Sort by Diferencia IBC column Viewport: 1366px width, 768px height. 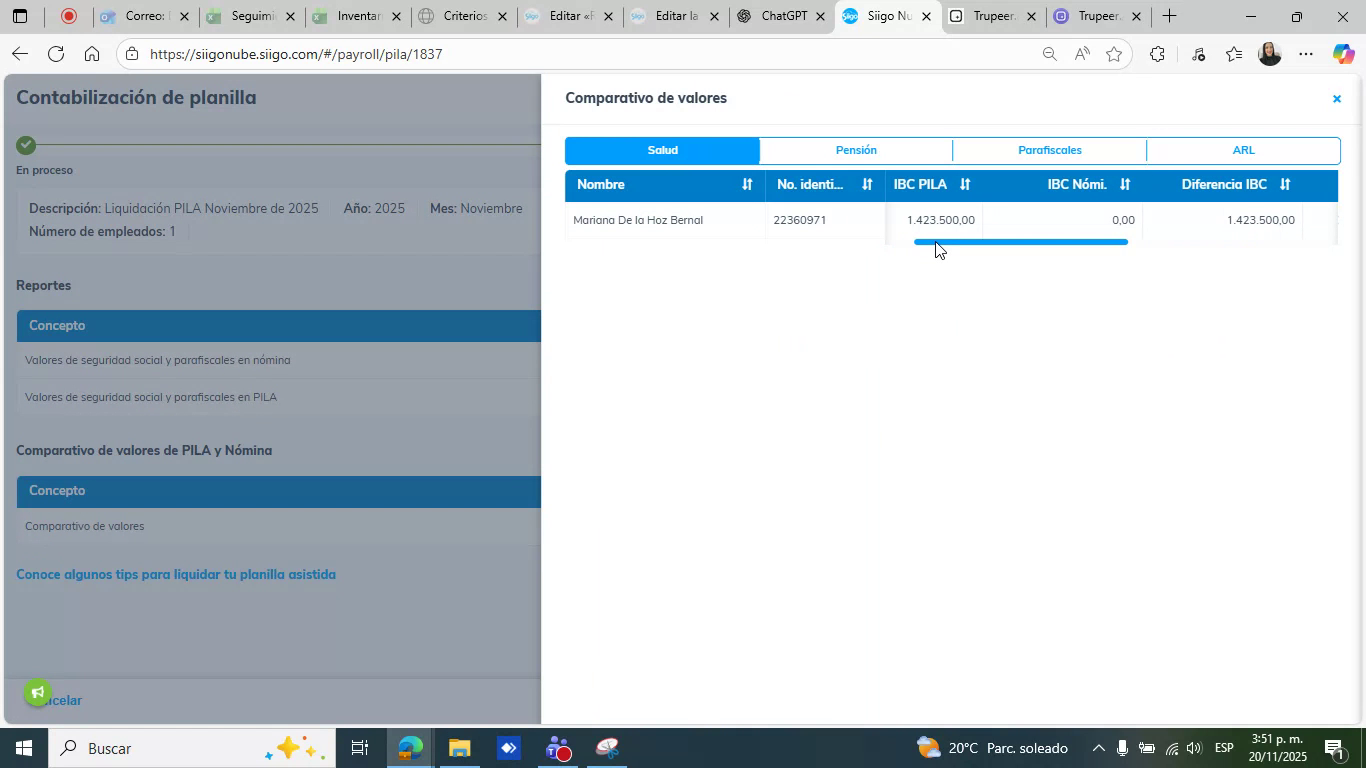pos(1285,184)
